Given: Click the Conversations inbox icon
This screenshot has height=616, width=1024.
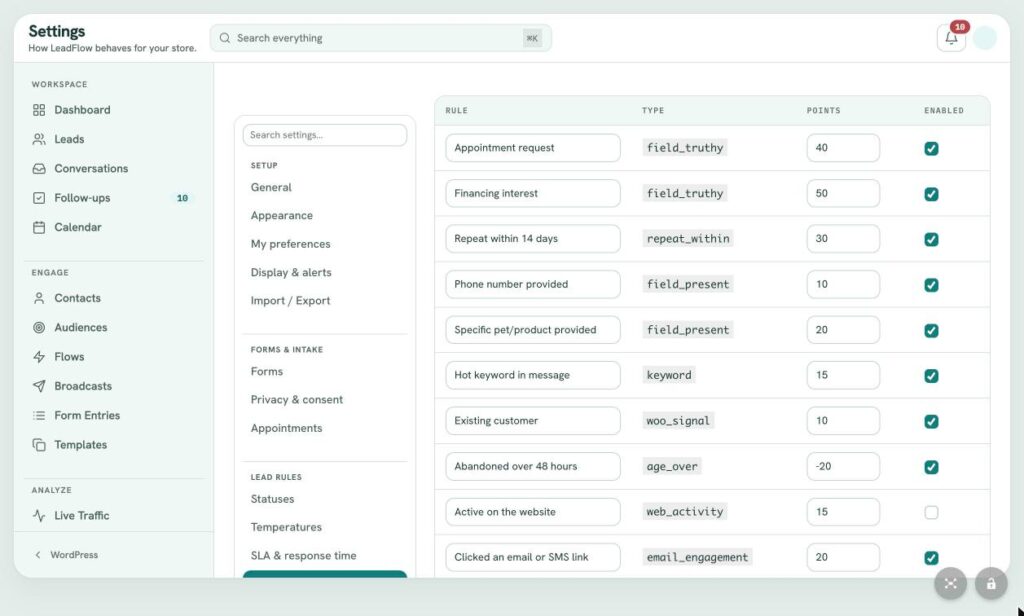Looking at the screenshot, I should point(39,169).
